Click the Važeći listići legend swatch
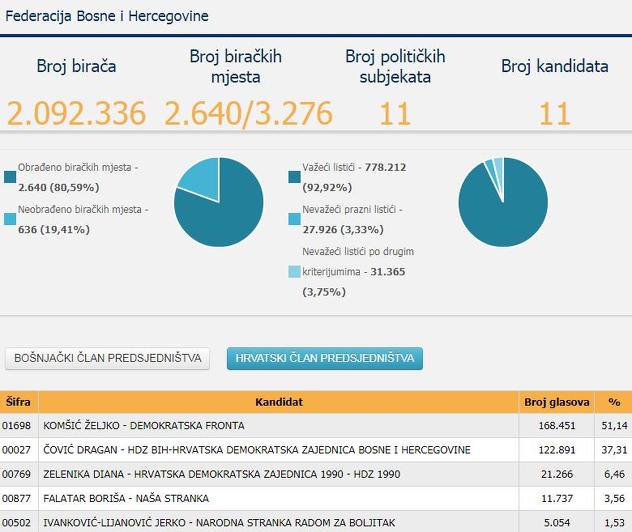The height and width of the screenshot is (532, 632). pos(294,177)
